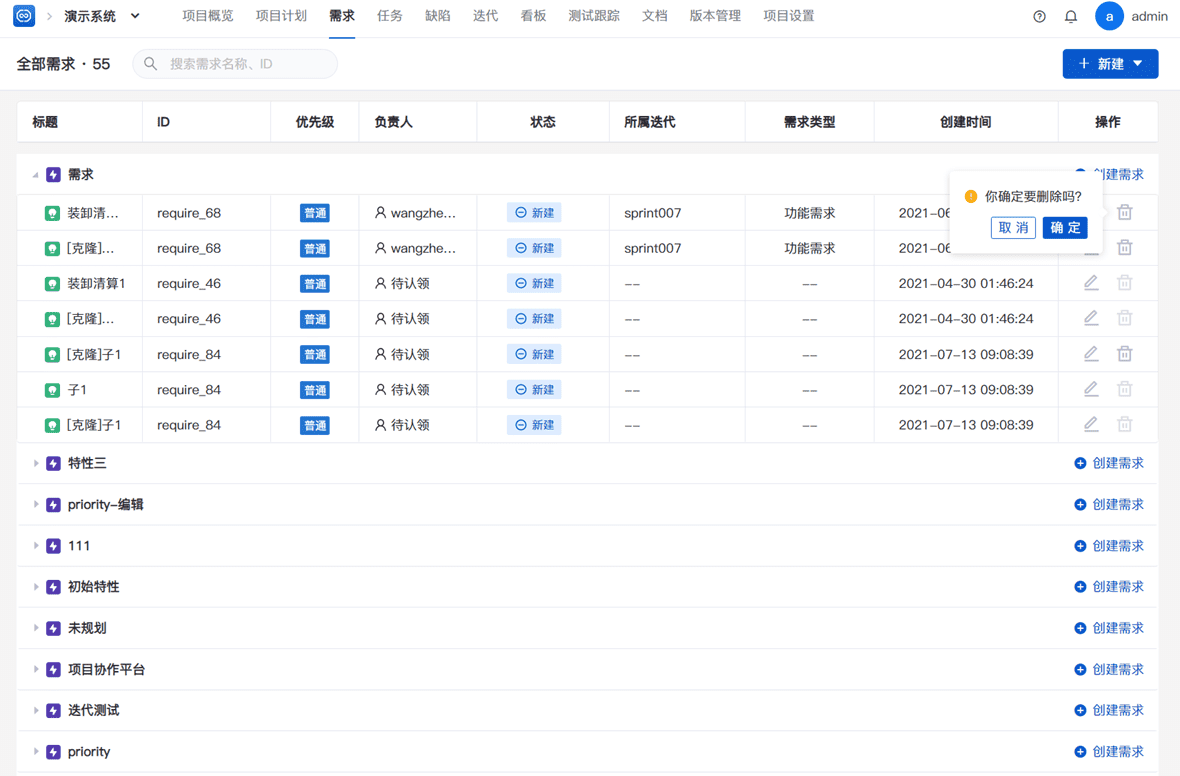Click the trash icon for 子1 row

pos(1124,389)
